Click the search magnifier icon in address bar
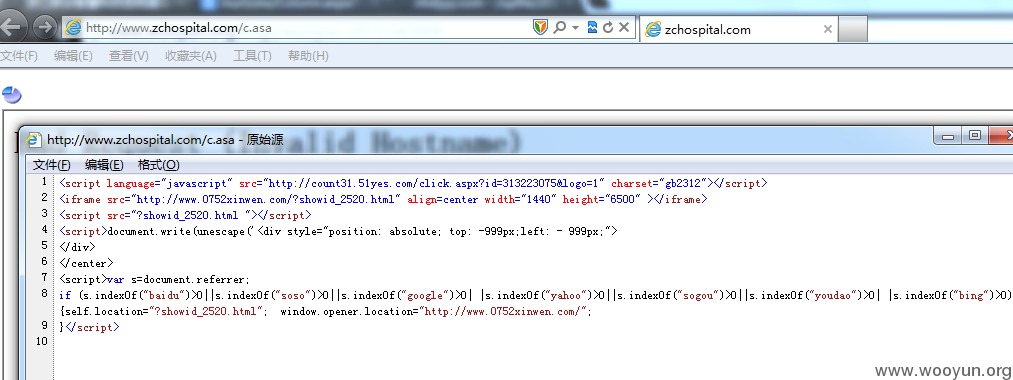 tap(559, 27)
